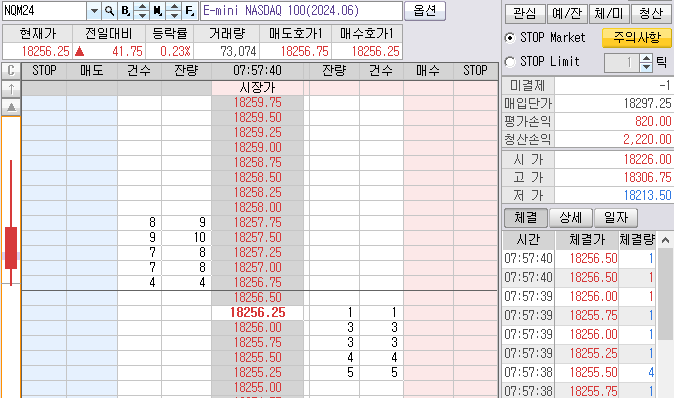Select price 18259.75 in order book
This screenshot has width=674, height=398.
click(x=257, y=103)
